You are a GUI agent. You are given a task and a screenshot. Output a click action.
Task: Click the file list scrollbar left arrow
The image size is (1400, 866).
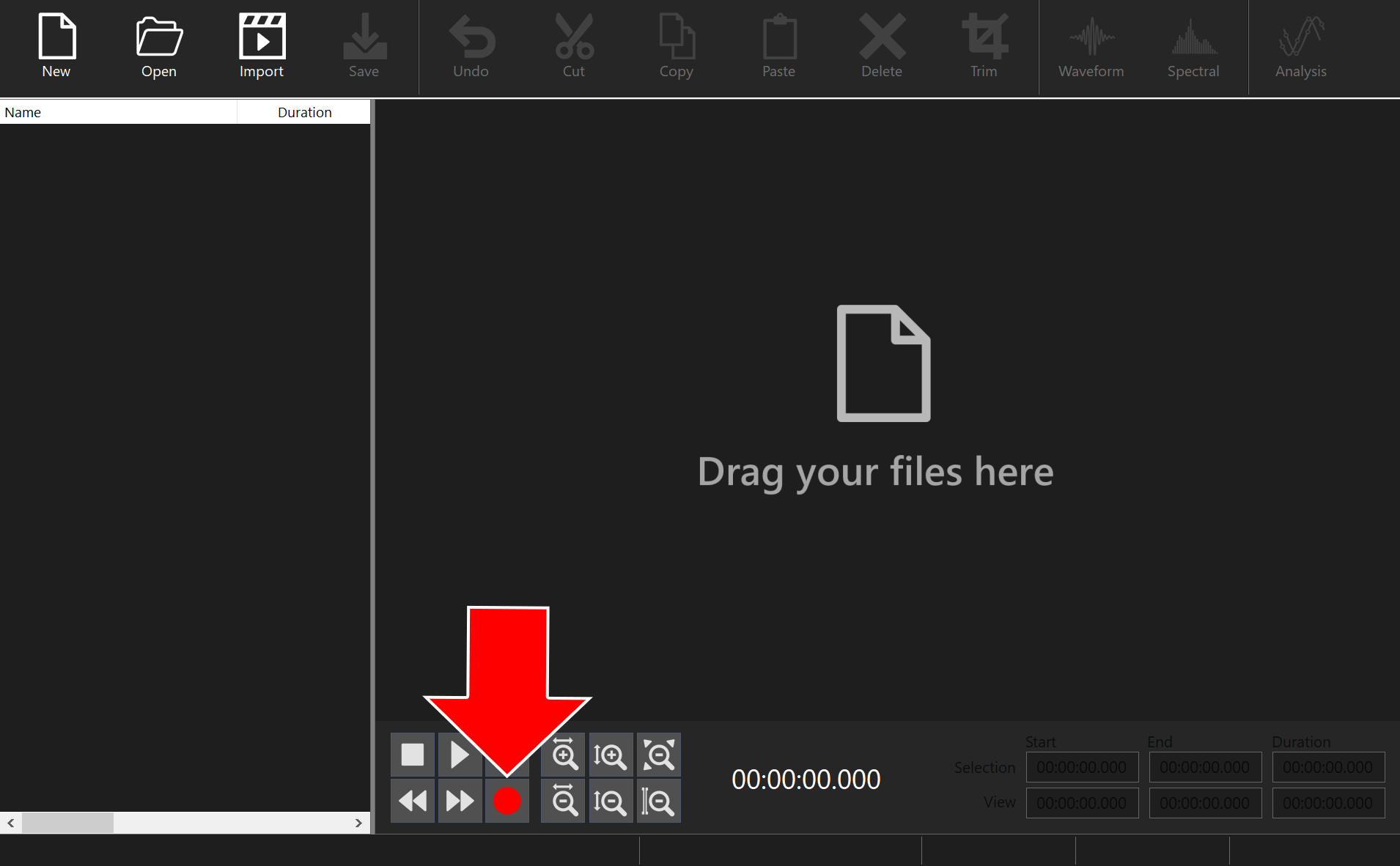[x=11, y=823]
